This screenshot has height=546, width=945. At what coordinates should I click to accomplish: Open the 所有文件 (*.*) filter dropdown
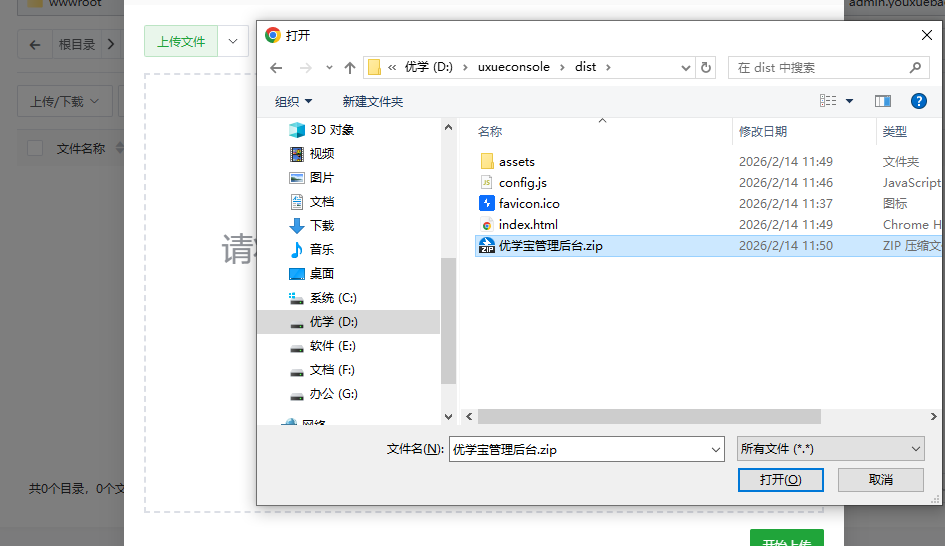coord(830,449)
